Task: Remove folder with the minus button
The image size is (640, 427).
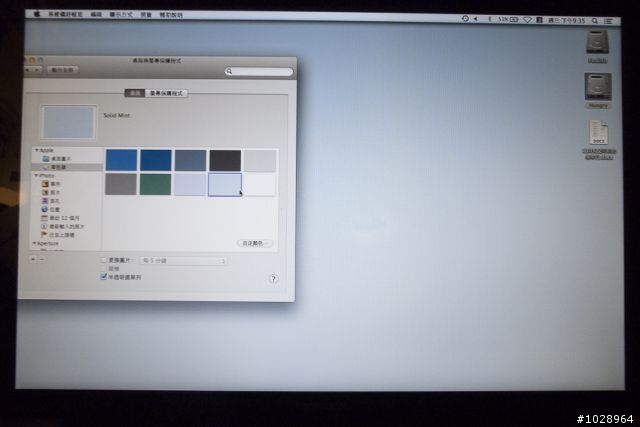Action: click(41, 259)
